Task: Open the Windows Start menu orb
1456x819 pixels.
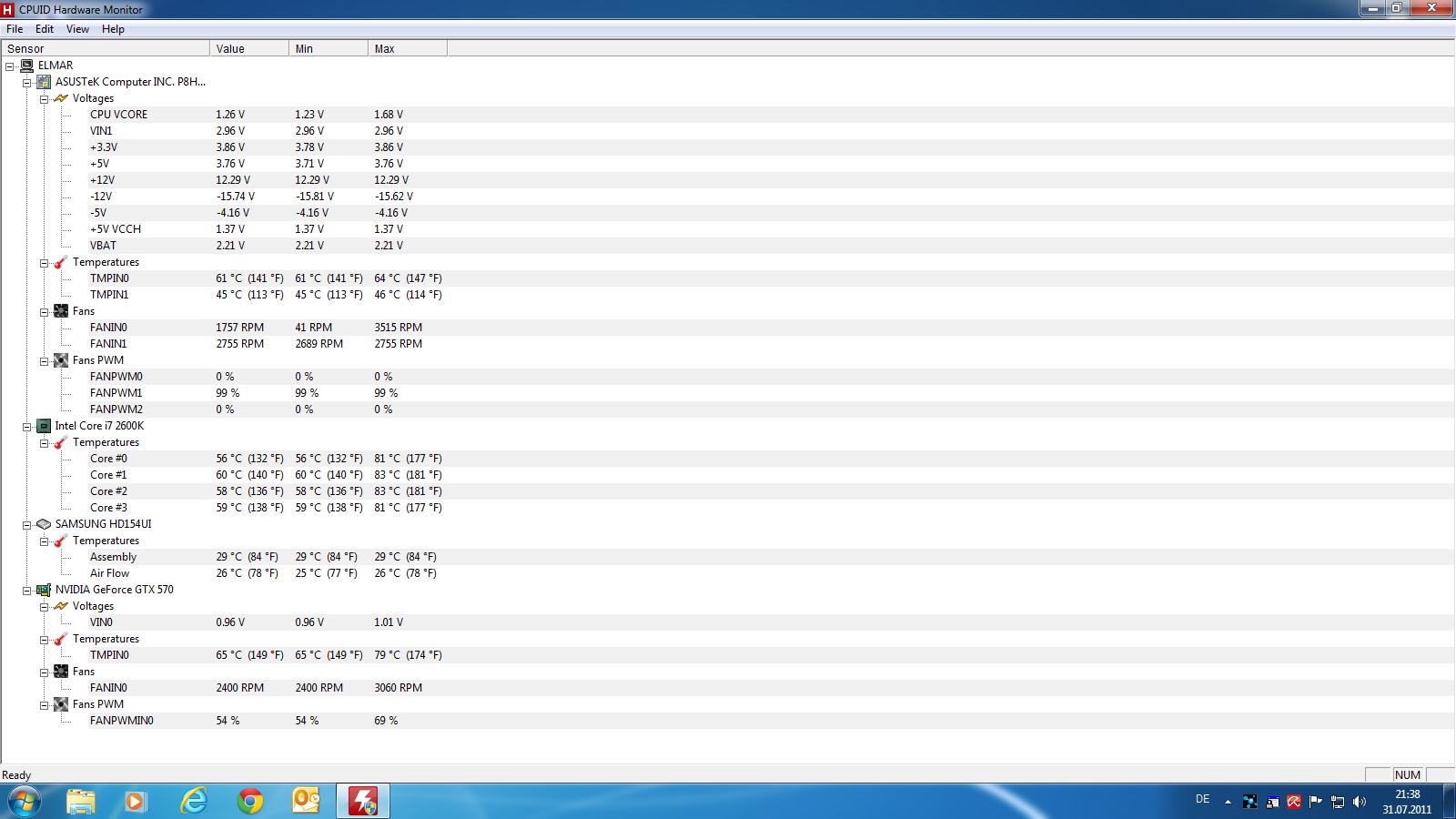Action: coord(25,801)
